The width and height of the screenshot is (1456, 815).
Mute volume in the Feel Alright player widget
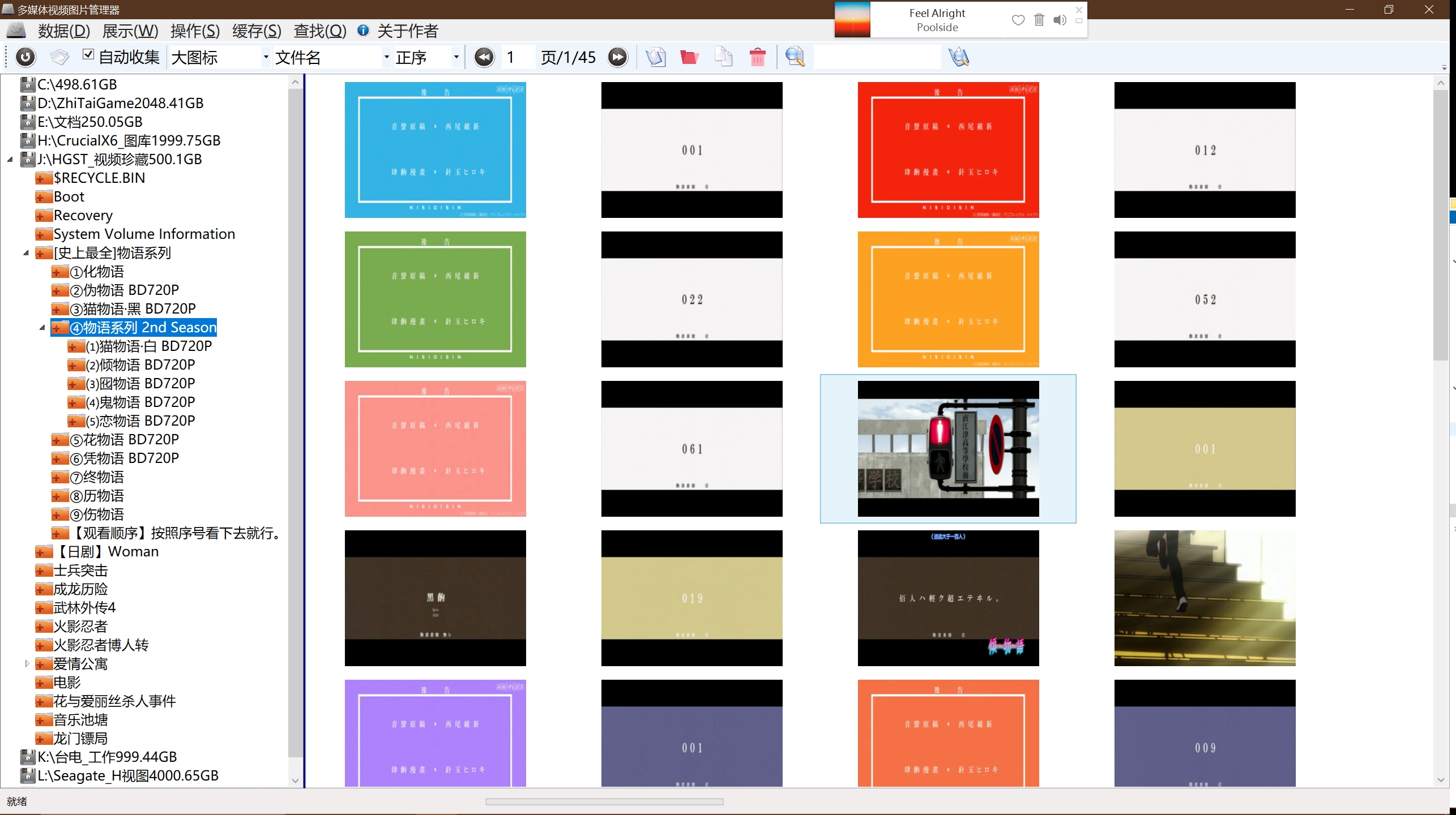pos(1060,20)
